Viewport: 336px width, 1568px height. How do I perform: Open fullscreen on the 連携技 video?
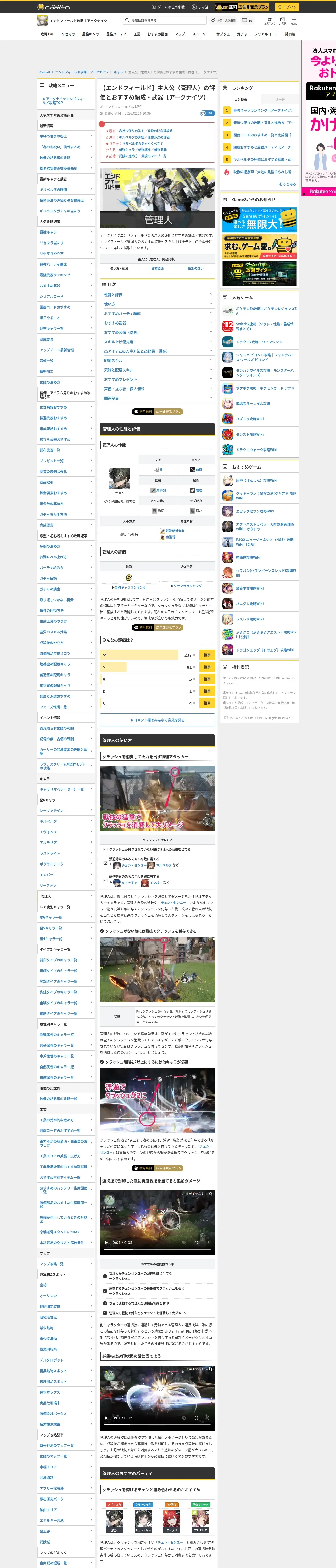click(x=196, y=1242)
